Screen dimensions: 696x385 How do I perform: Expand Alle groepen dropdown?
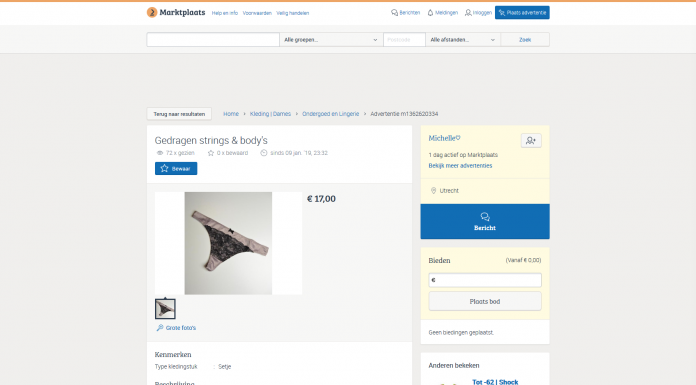click(331, 40)
